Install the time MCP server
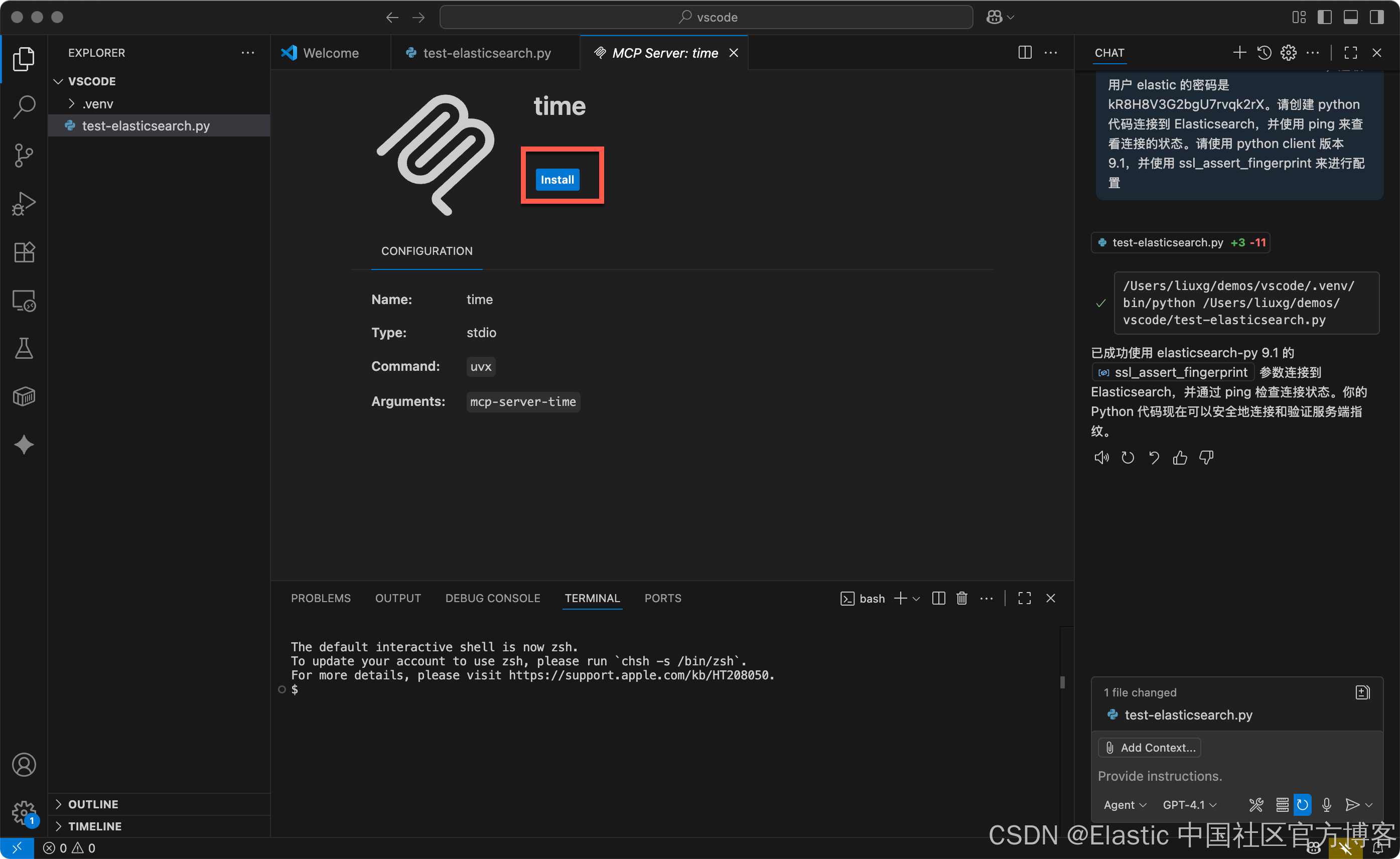The image size is (1400, 859). click(557, 180)
